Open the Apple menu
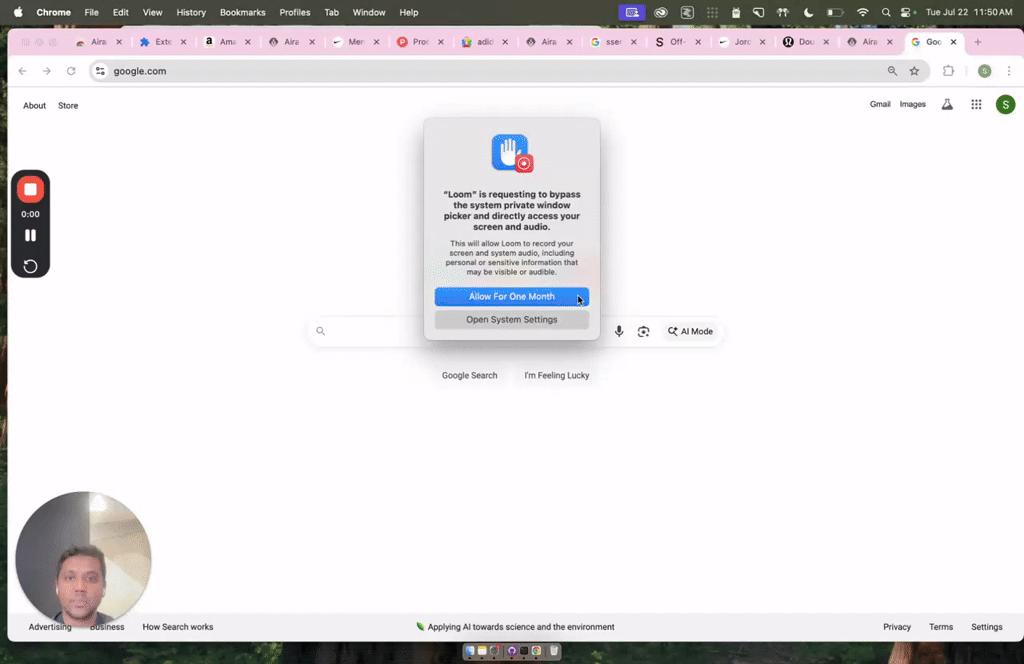The image size is (1024, 664). tap(18, 12)
